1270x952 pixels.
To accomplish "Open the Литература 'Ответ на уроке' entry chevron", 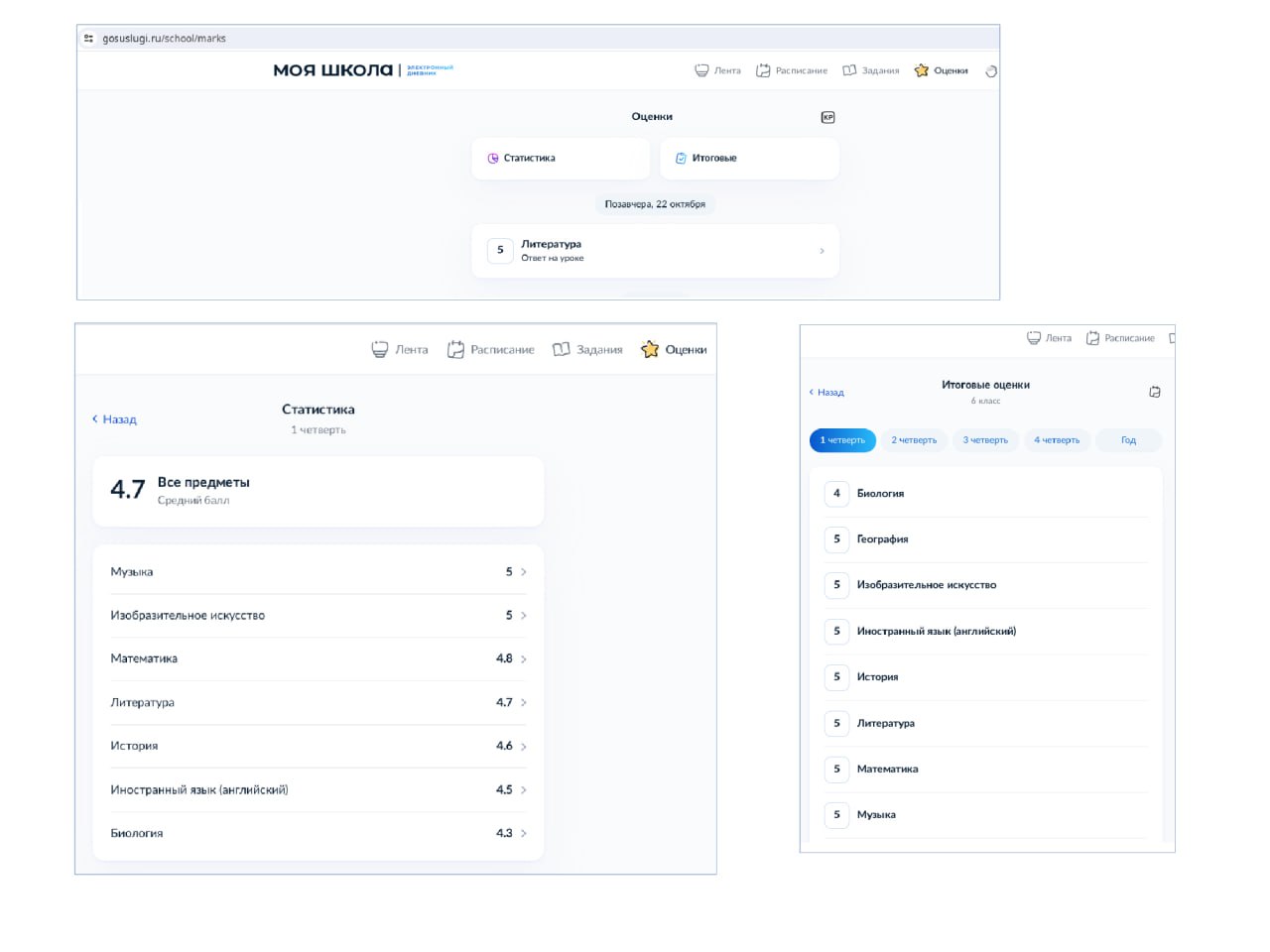I will pyautogui.click(x=822, y=251).
